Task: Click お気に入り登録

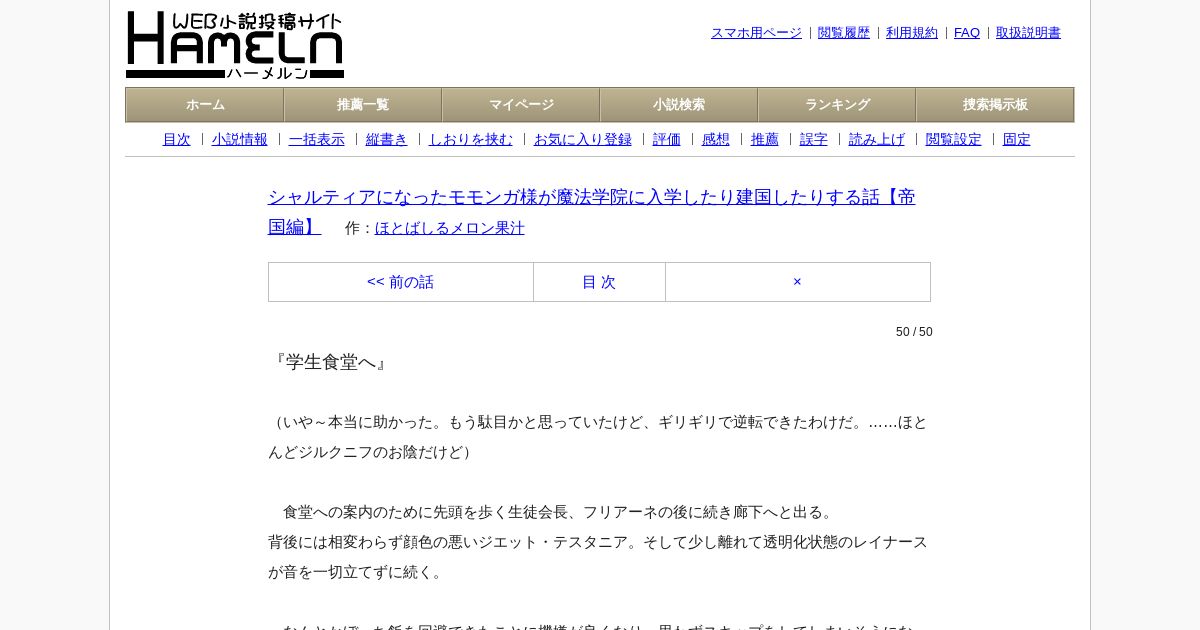Action: [x=583, y=140]
